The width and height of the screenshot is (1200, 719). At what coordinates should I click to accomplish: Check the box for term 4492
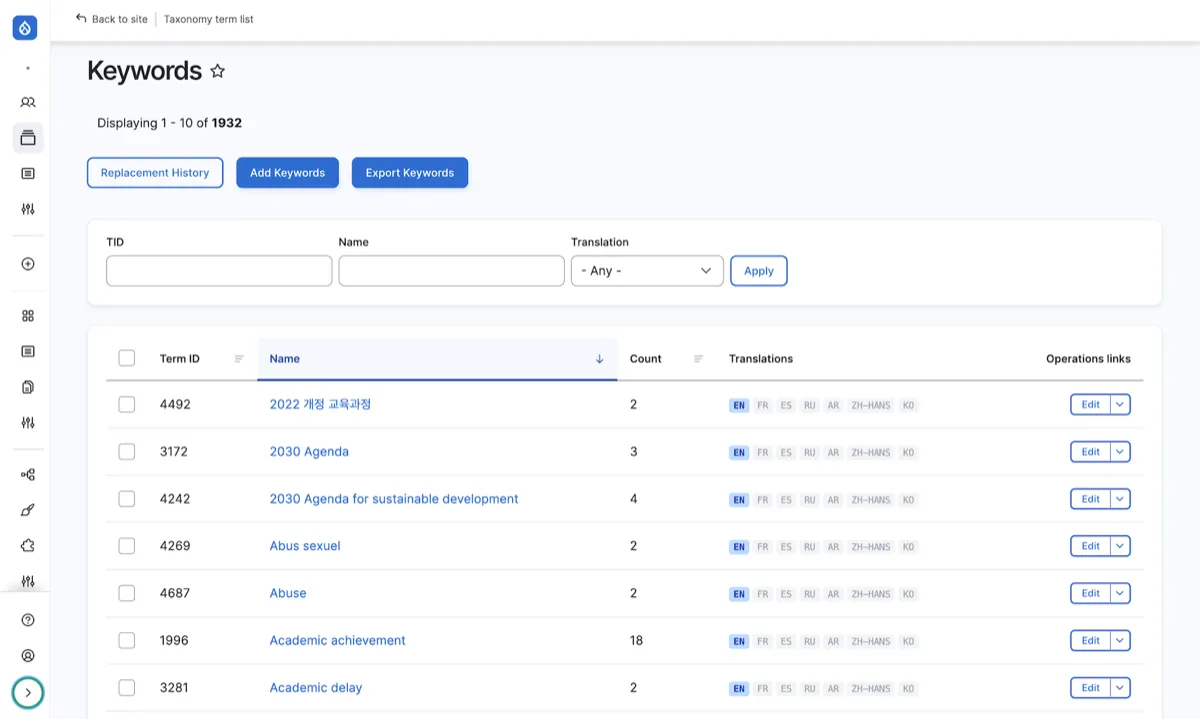(x=127, y=405)
